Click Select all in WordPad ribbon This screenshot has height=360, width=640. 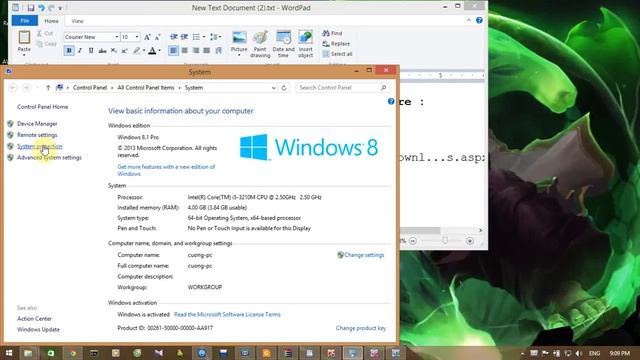coord(338,54)
